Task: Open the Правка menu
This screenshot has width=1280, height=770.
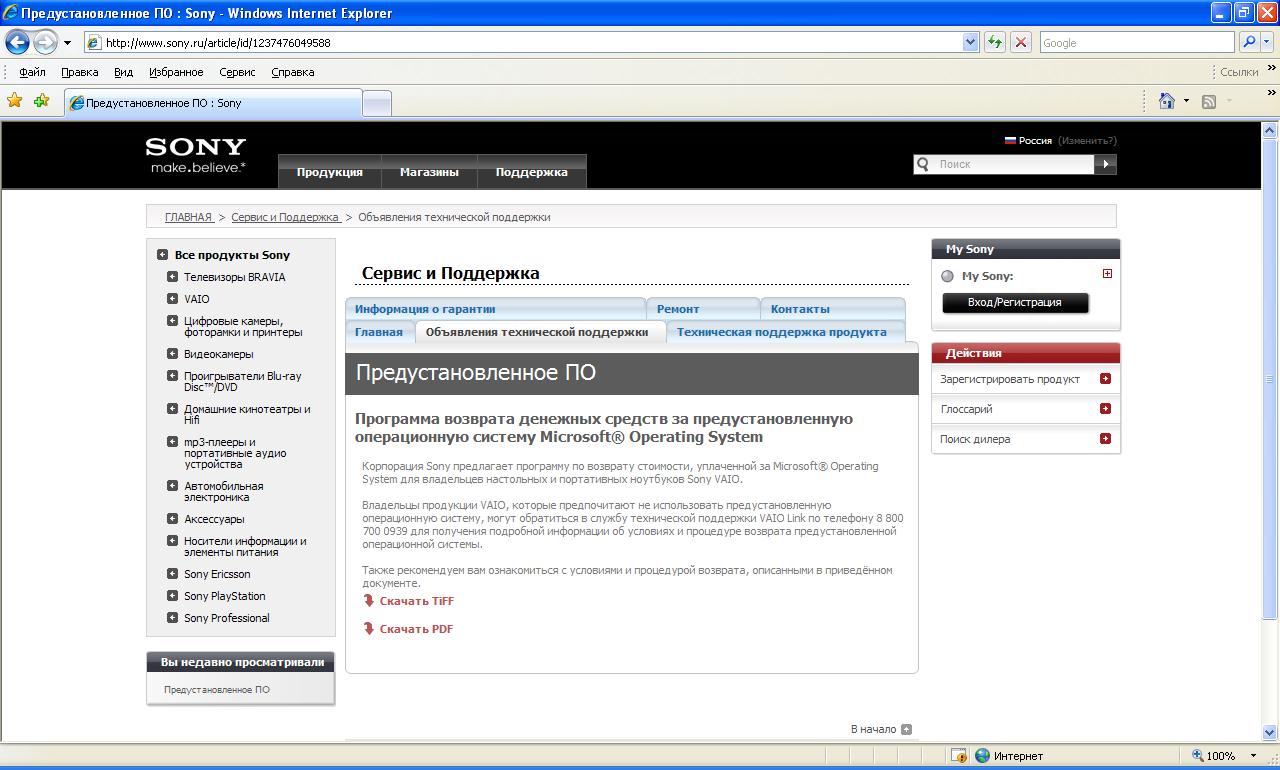Action: tap(79, 72)
